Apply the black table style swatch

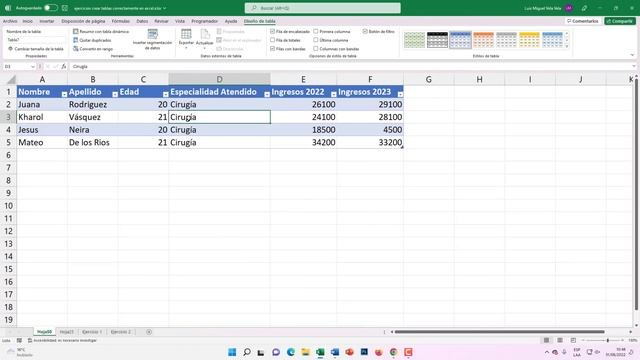coord(437,40)
